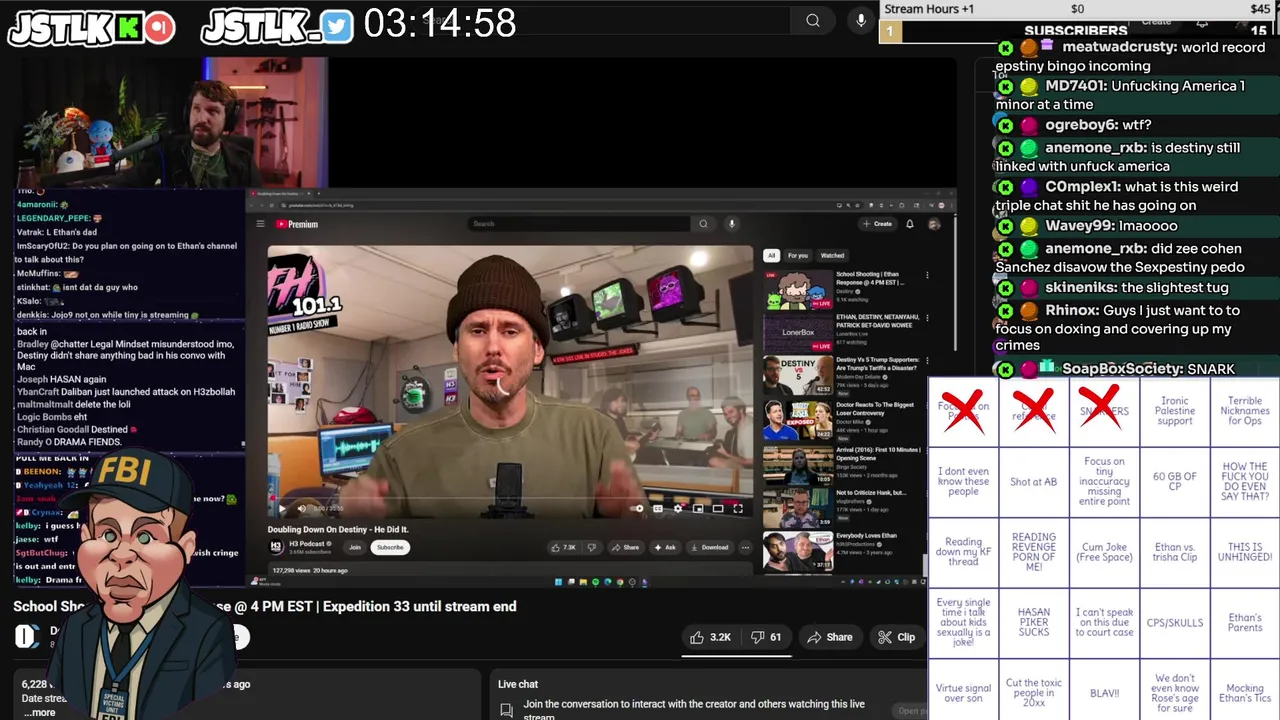Click the outer YouTube voice search microphone
This screenshot has width=1280, height=720.
coord(861,20)
